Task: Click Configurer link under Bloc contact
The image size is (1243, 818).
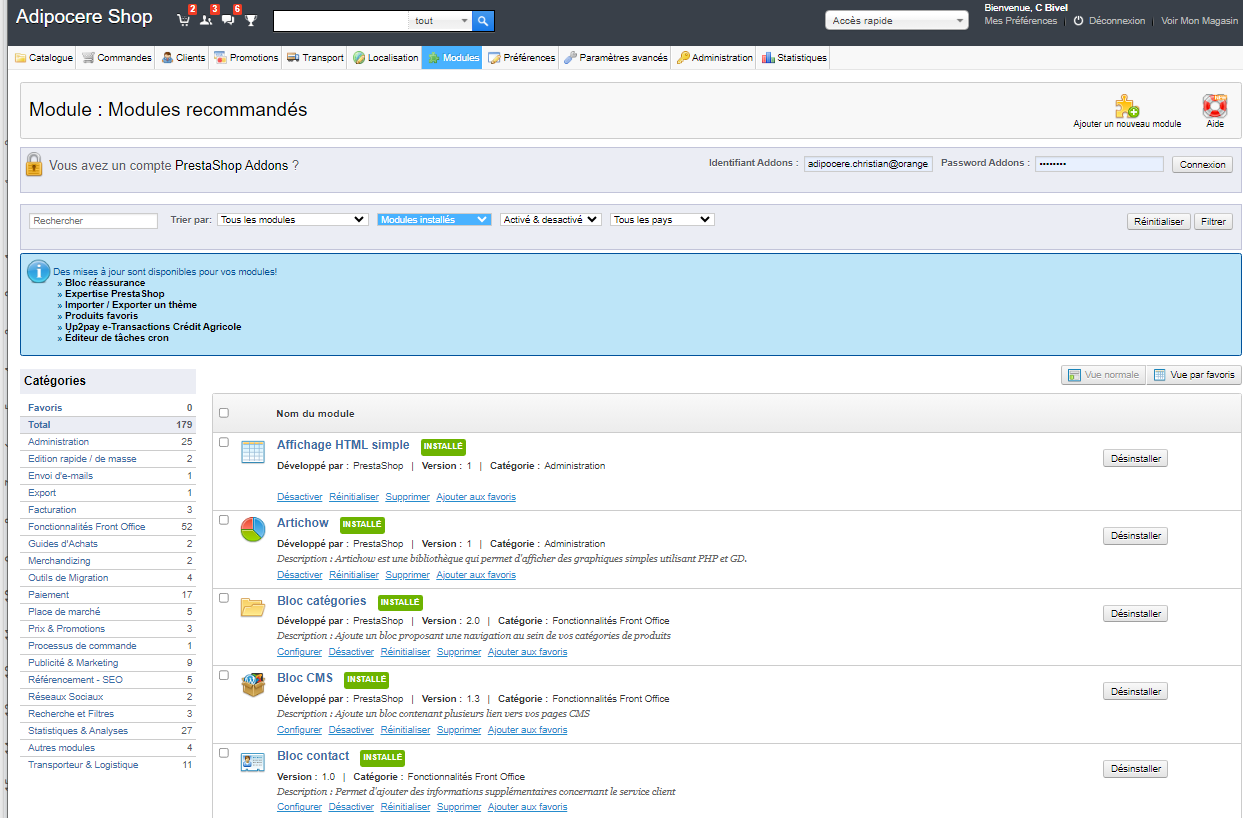Action: point(299,807)
